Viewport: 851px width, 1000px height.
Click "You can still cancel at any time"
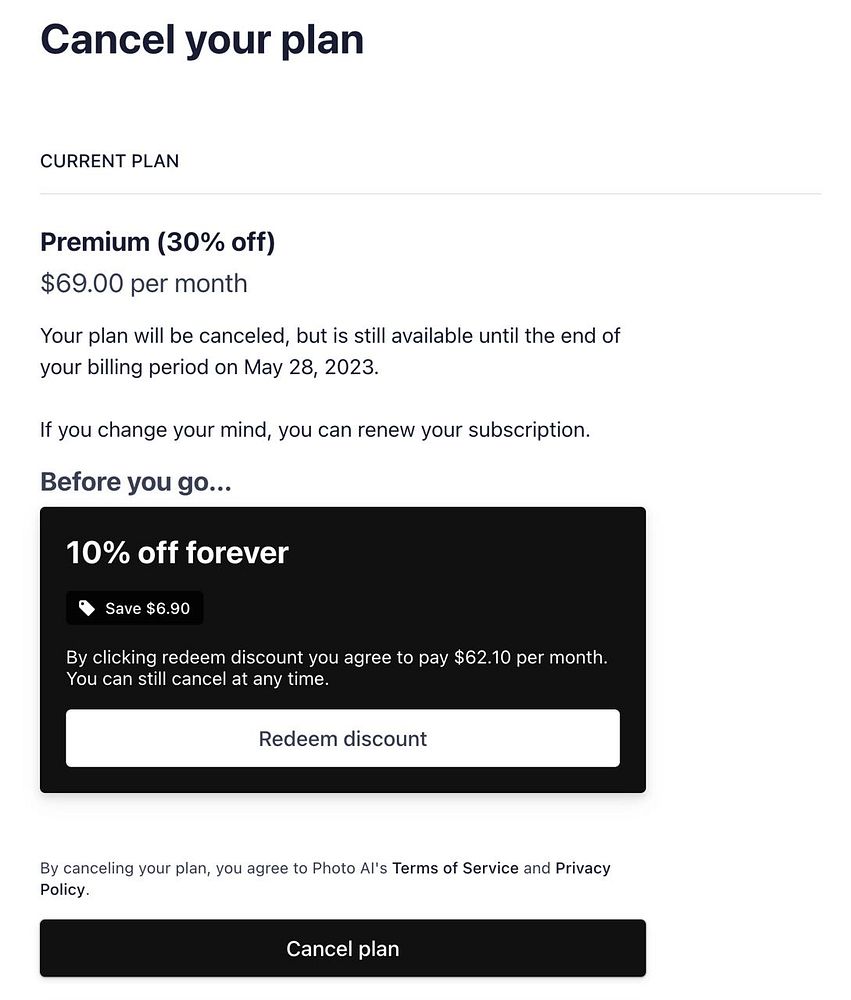pyautogui.click(x=197, y=680)
